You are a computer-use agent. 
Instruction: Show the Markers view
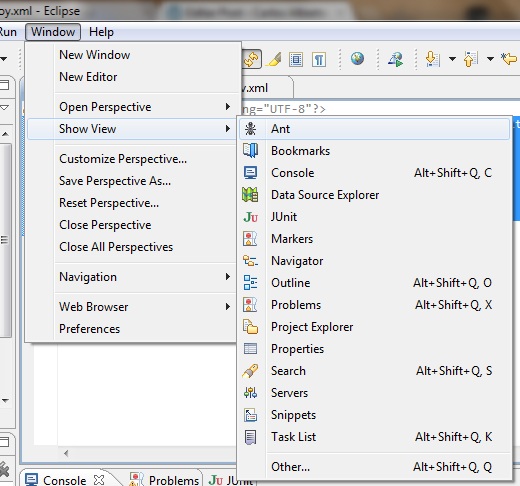(374, 239)
